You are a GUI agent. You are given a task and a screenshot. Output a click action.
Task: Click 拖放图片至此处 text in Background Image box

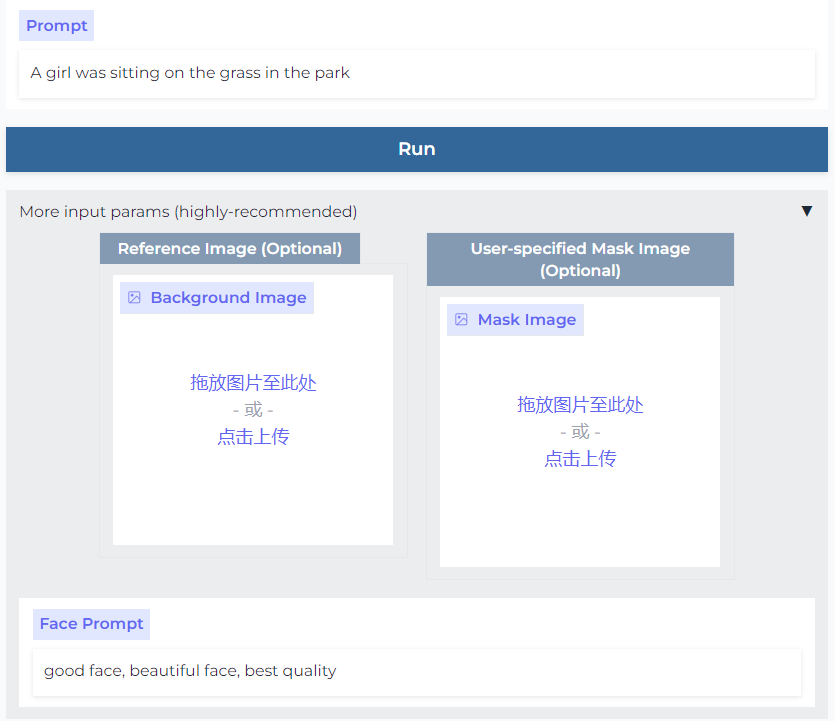pyautogui.click(x=253, y=383)
